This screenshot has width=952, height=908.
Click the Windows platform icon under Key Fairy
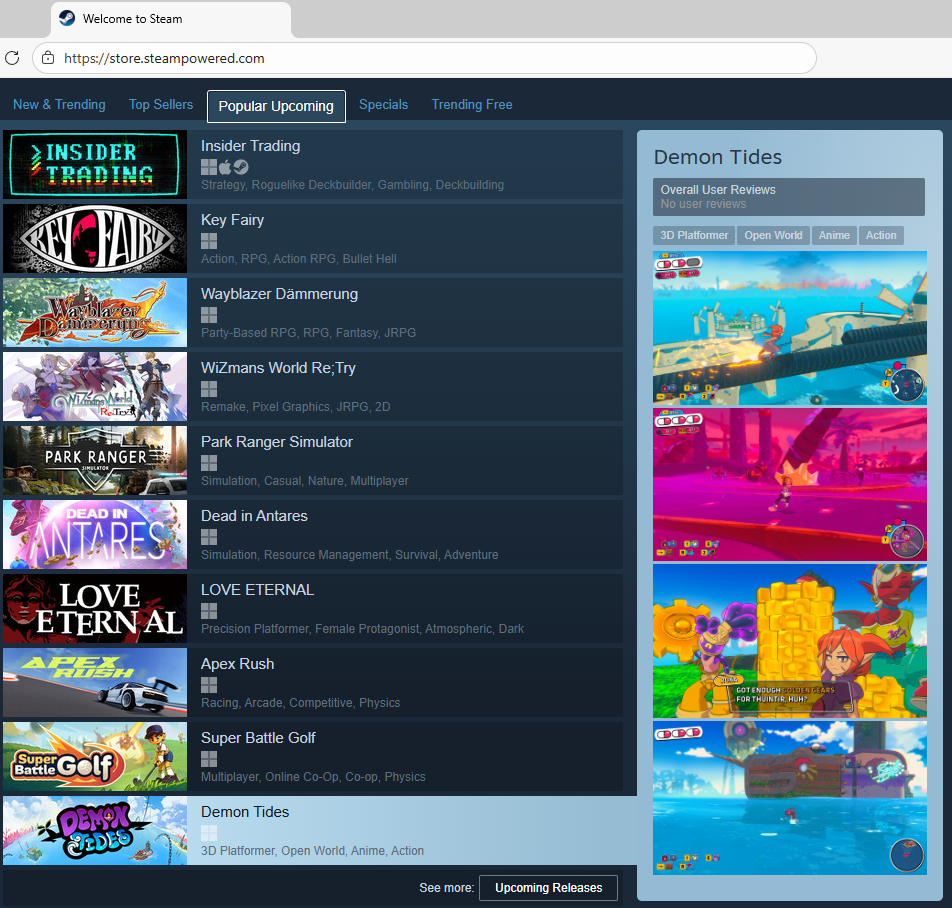click(208, 241)
